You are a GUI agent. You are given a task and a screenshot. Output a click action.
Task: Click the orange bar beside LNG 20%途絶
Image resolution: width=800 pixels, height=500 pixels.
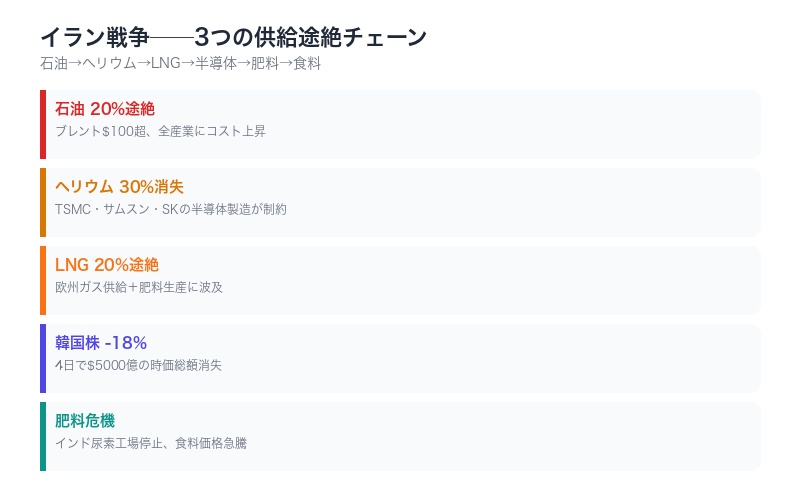coord(43,280)
